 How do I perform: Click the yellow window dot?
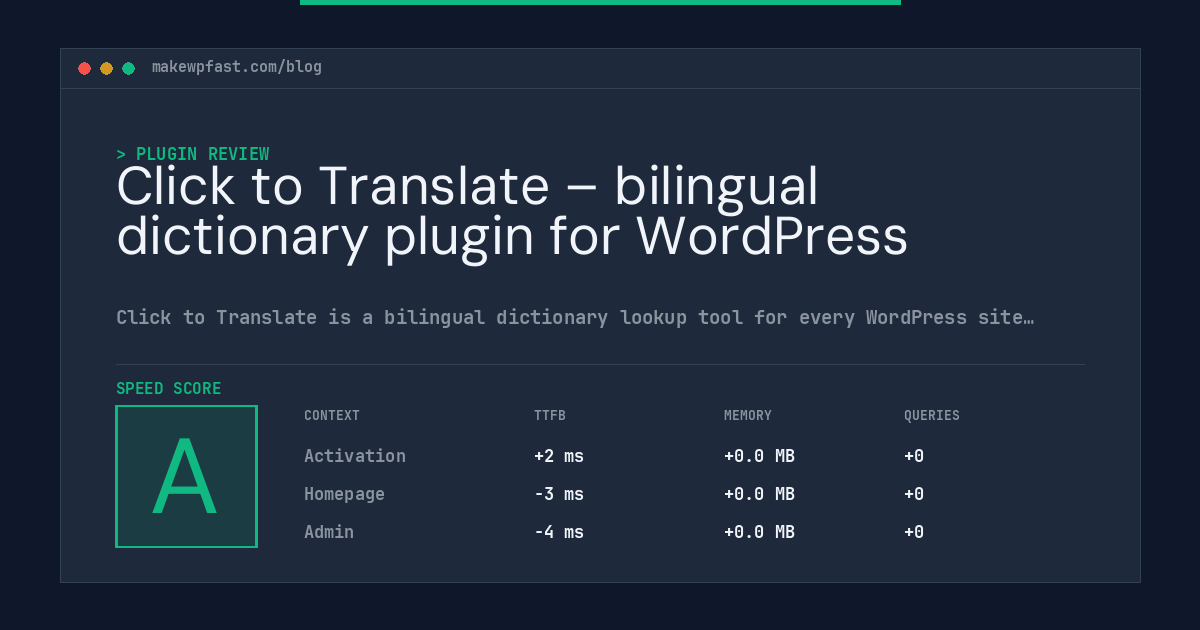coord(106,68)
